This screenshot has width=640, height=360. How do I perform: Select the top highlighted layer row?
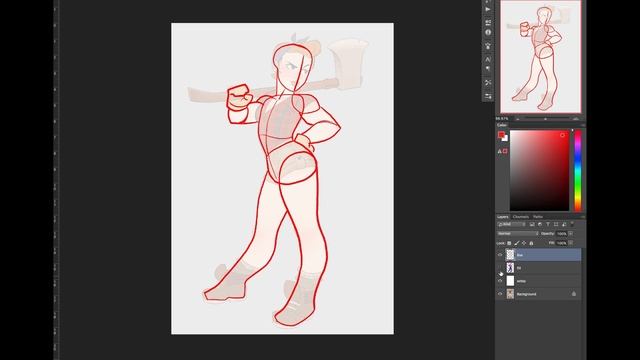pos(539,255)
